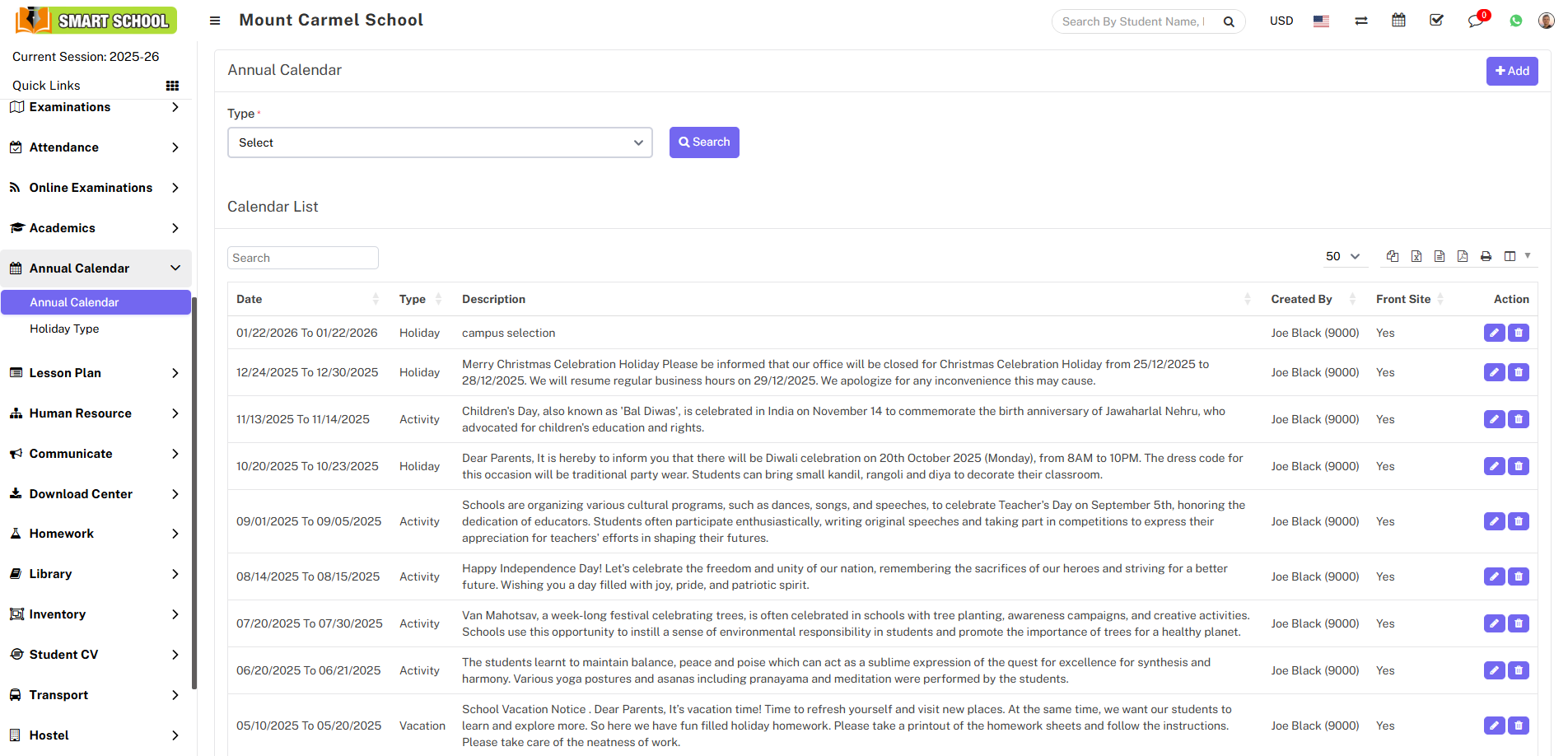This screenshot has width=1568, height=756.
Task: Export the calendar list to Excel
Action: point(1416,256)
